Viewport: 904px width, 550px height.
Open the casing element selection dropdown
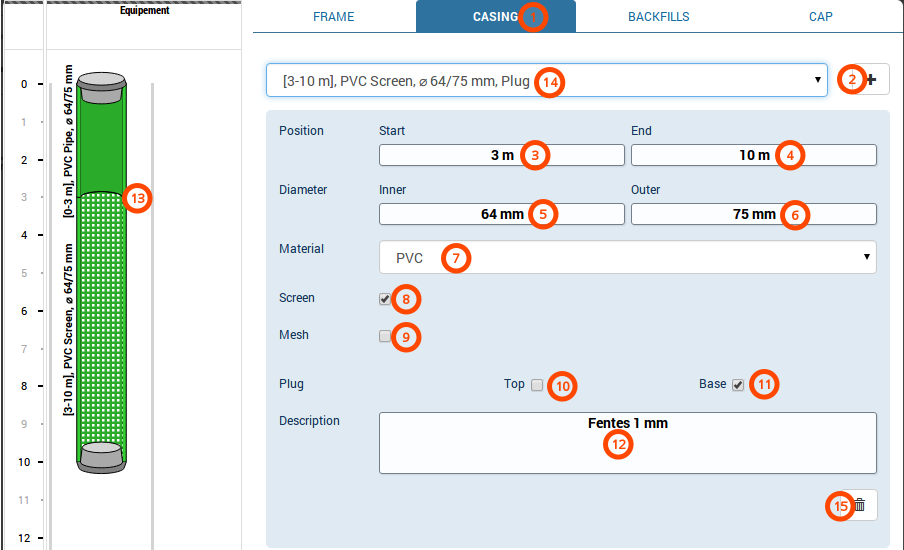pyautogui.click(x=546, y=80)
